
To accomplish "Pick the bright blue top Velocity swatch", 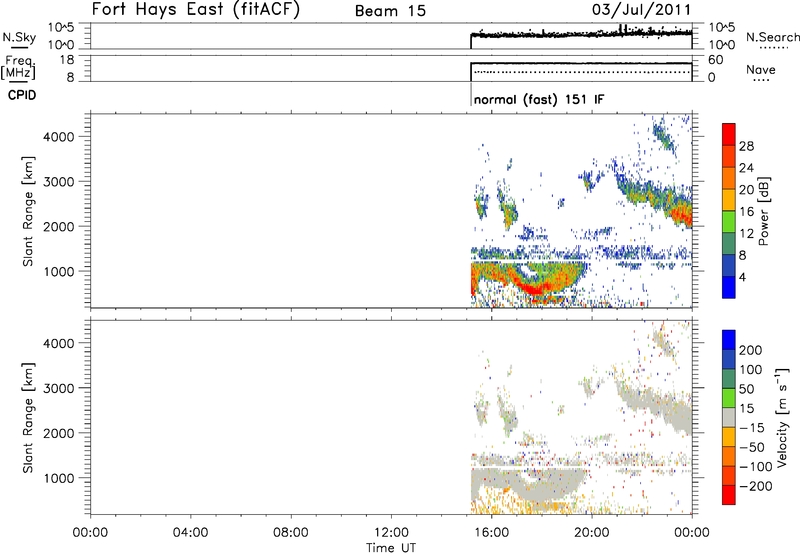I will tap(729, 340).
